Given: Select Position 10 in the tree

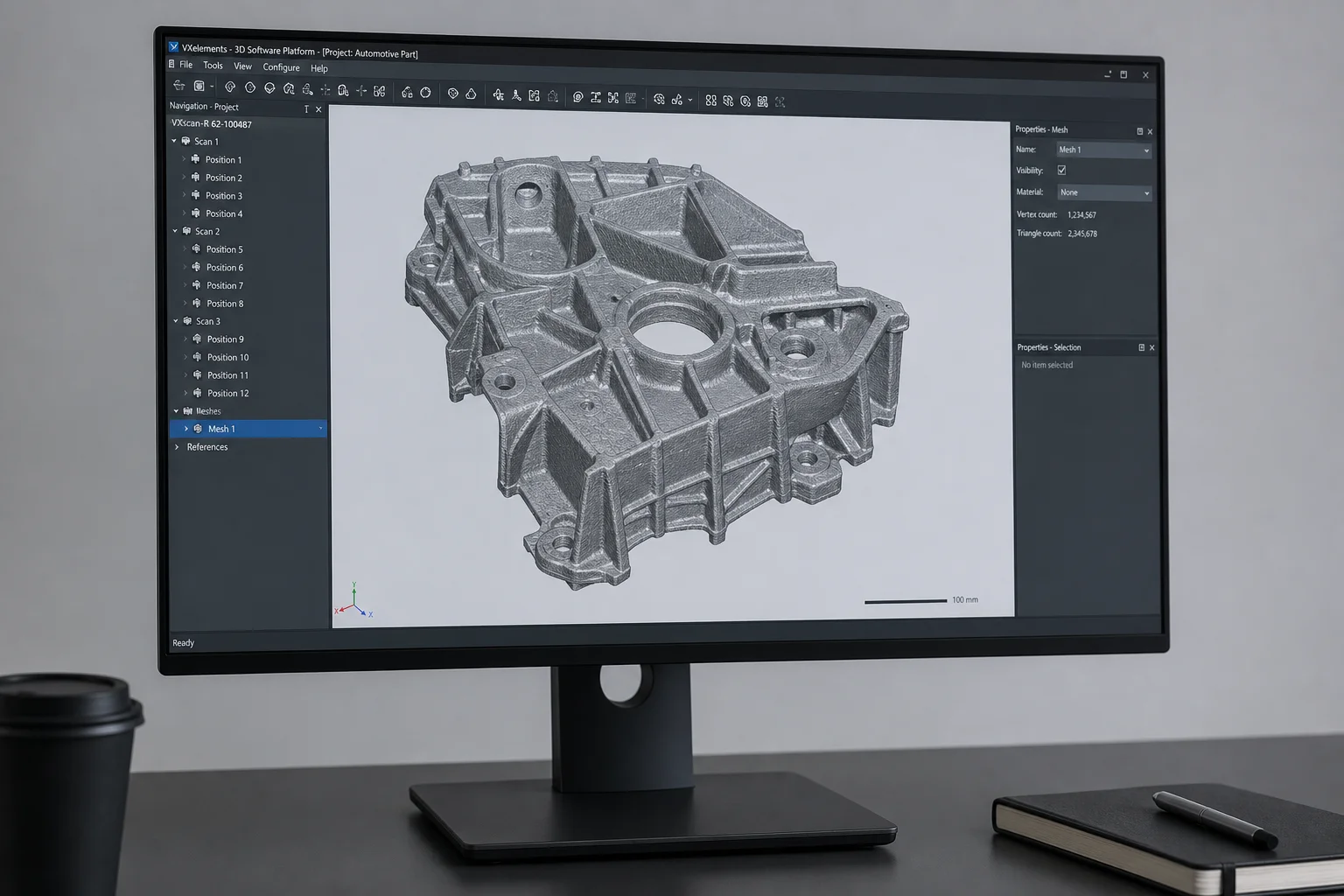Looking at the screenshot, I should click(228, 357).
